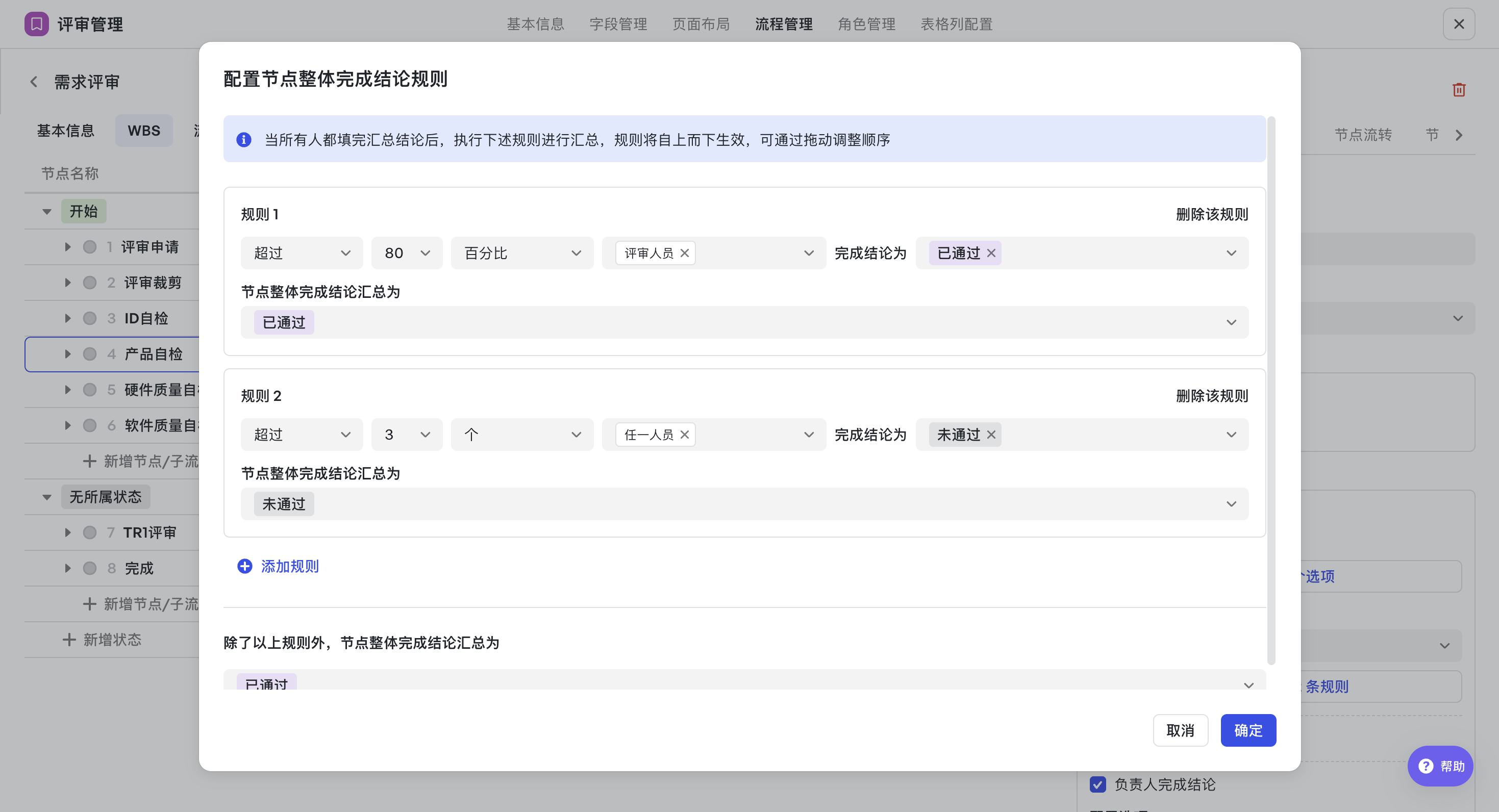Click the 评审管理 app logo icon
The width and height of the screenshot is (1499, 812).
[x=36, y=24]
